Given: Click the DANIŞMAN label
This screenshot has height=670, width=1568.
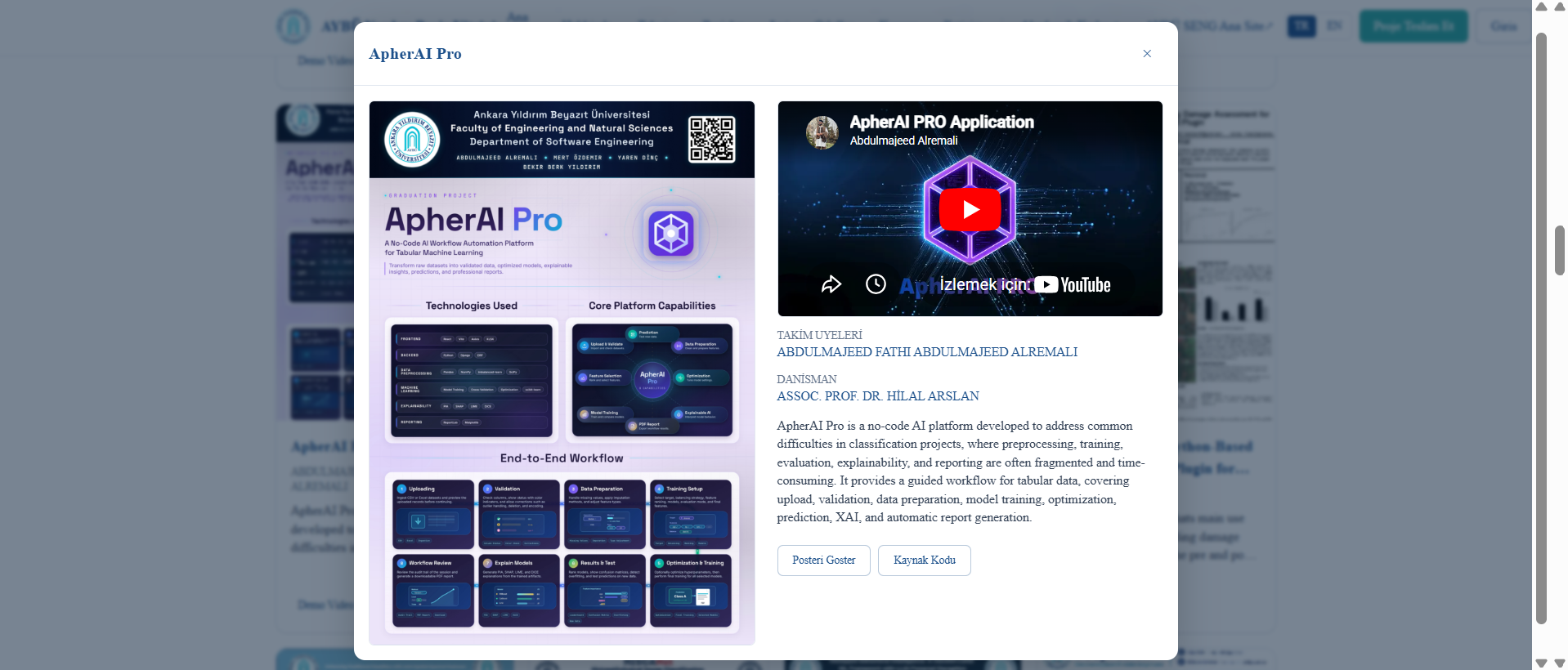Looking at the screenshot, I should pos(807,379).
